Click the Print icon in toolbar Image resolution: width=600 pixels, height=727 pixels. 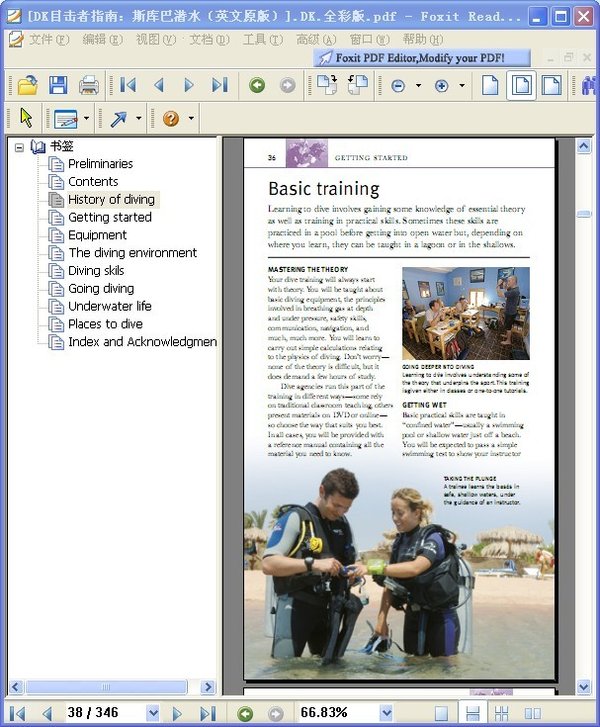click(x=89, y=86)
